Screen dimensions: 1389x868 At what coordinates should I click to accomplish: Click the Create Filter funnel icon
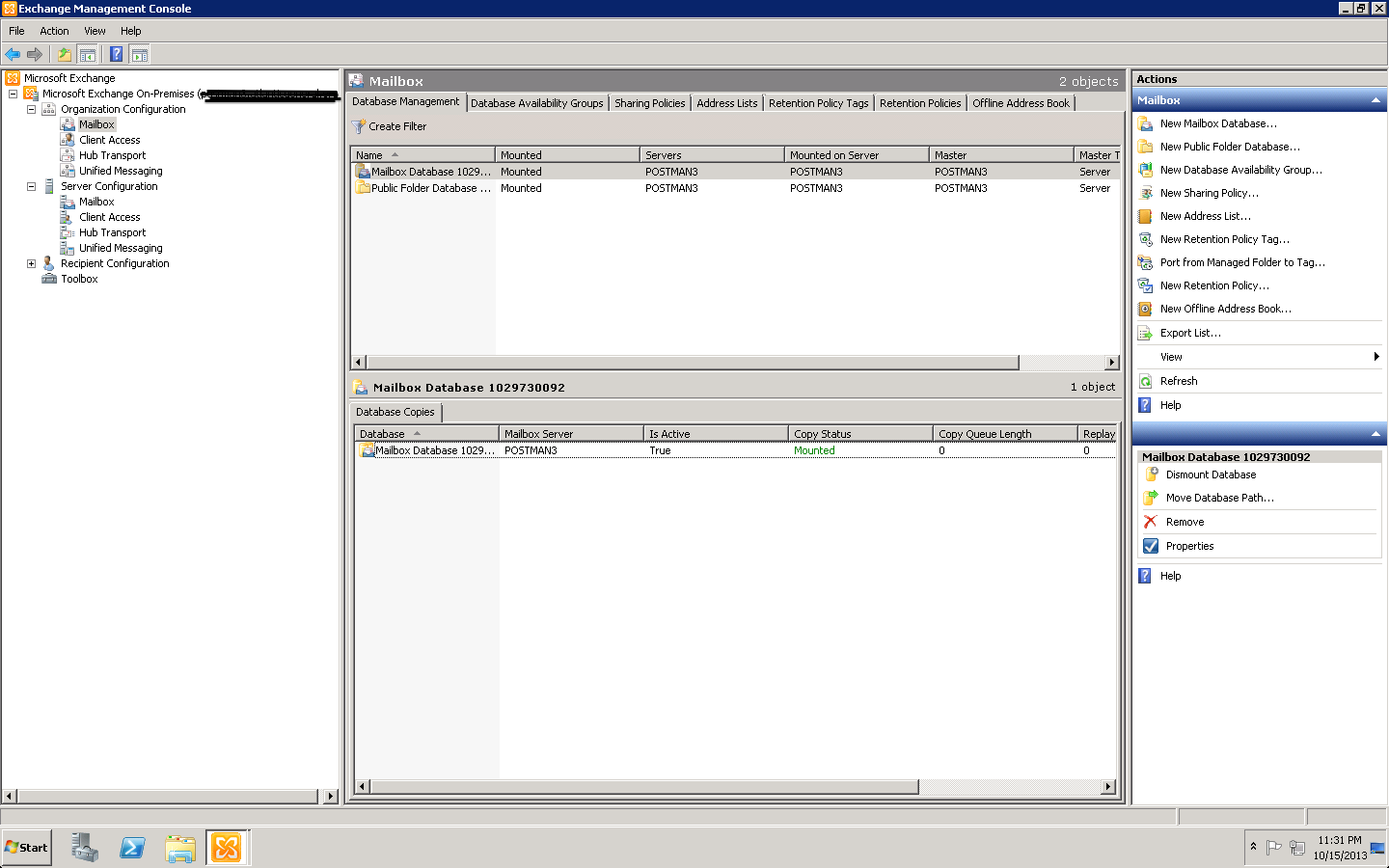pos(359,126)
